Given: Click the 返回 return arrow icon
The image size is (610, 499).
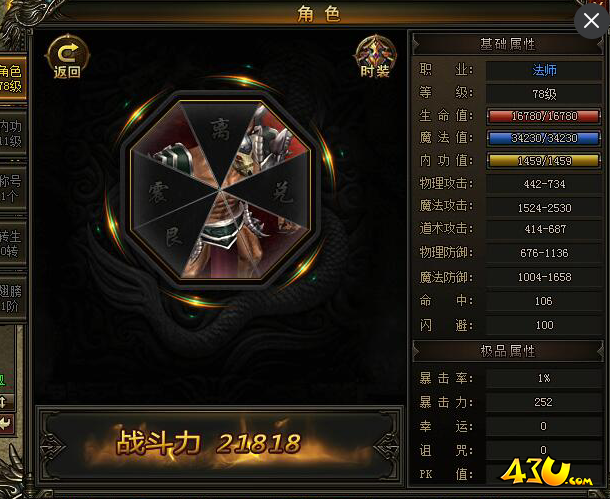Looking at the screenshot, I should 68,57.
